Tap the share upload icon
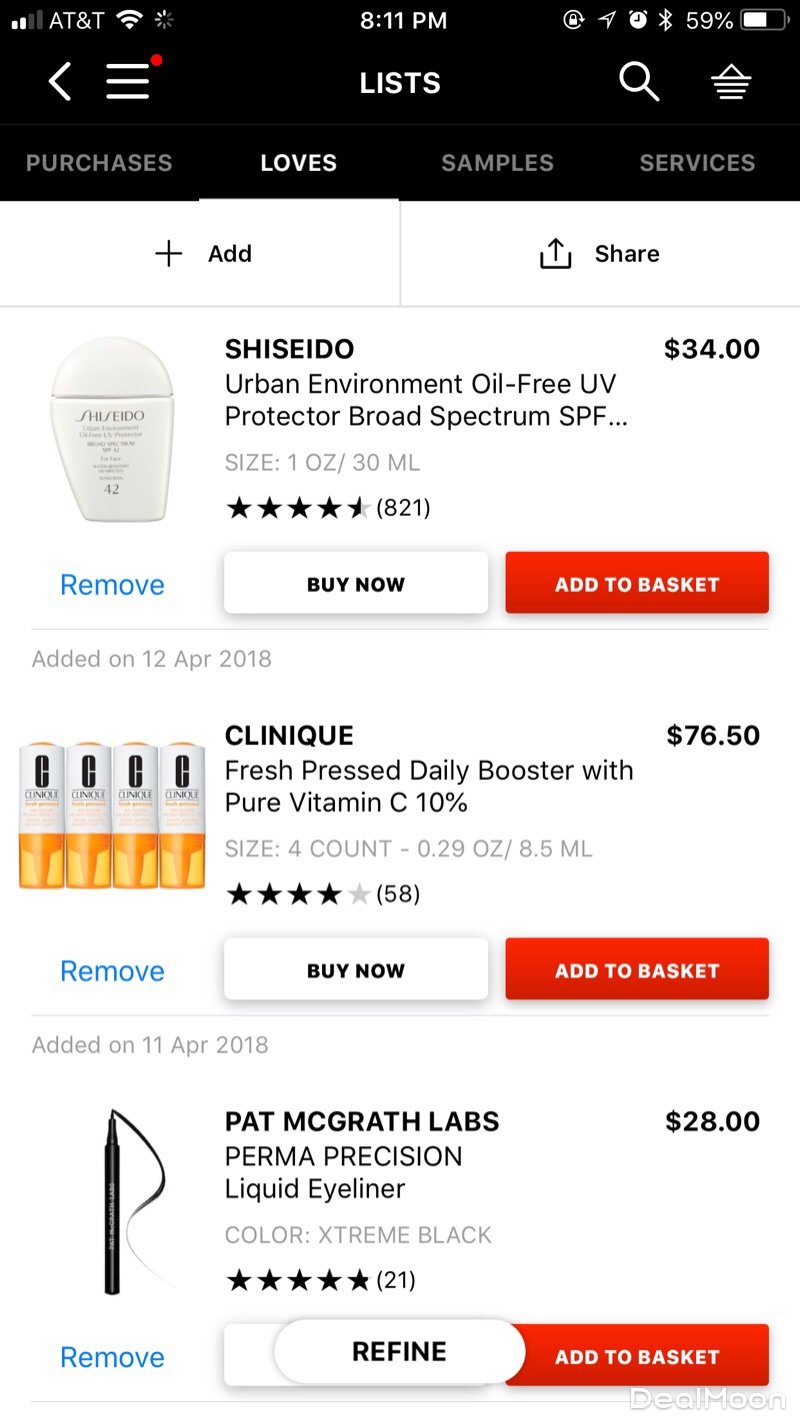Image resolution: width=800 pixels, height=1423 pixels. 555,254
